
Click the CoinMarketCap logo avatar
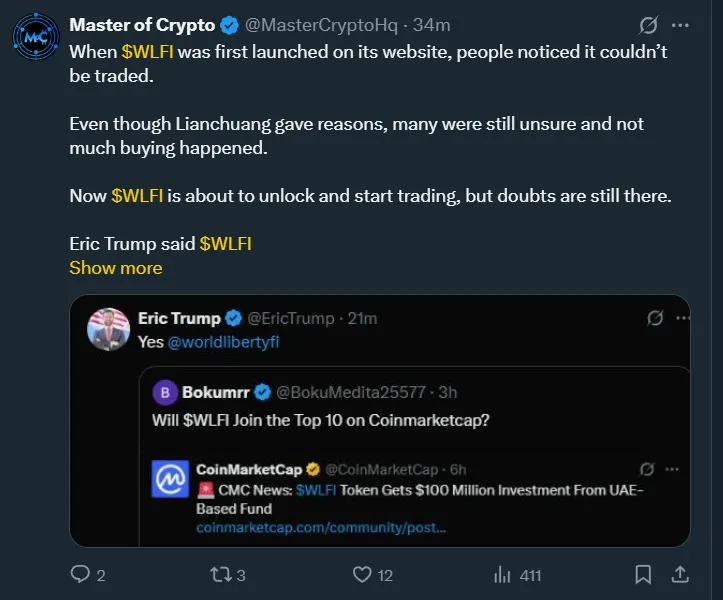click(x=170, y=480)
